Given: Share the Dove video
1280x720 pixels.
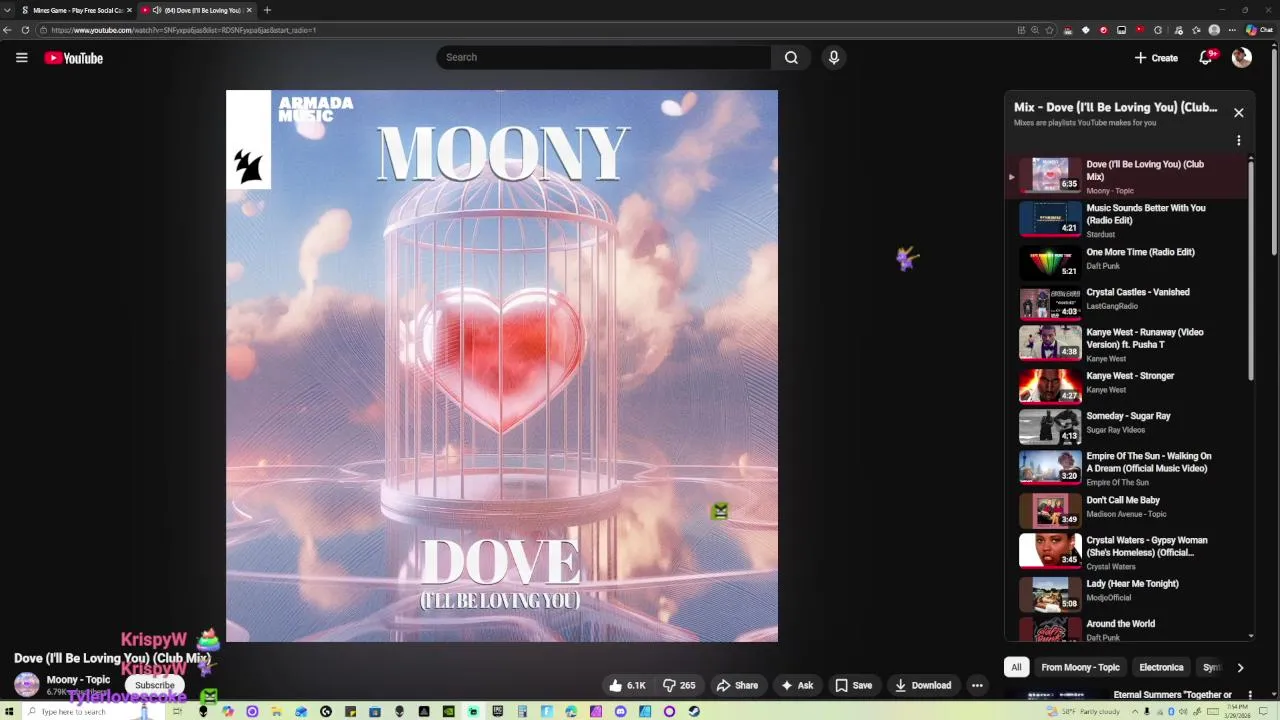Looking at the screenshot, I should 737,685.
